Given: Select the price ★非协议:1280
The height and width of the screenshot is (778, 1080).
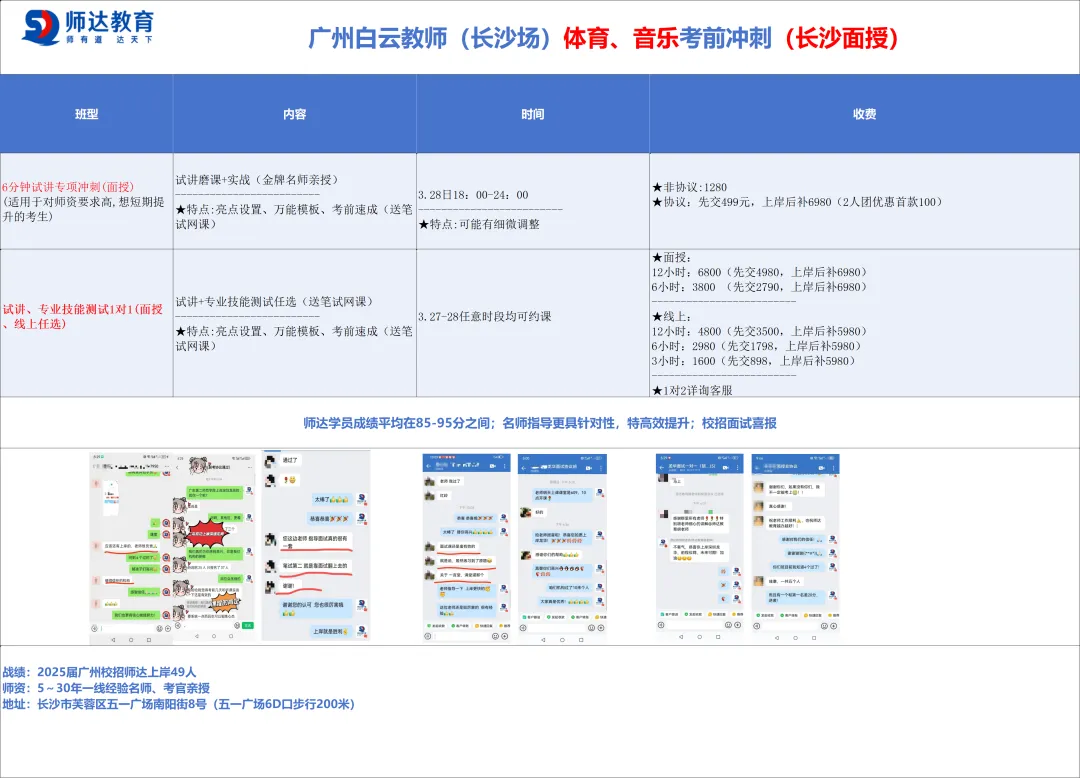Looking at the screenshot, I should tap(689, 187).
